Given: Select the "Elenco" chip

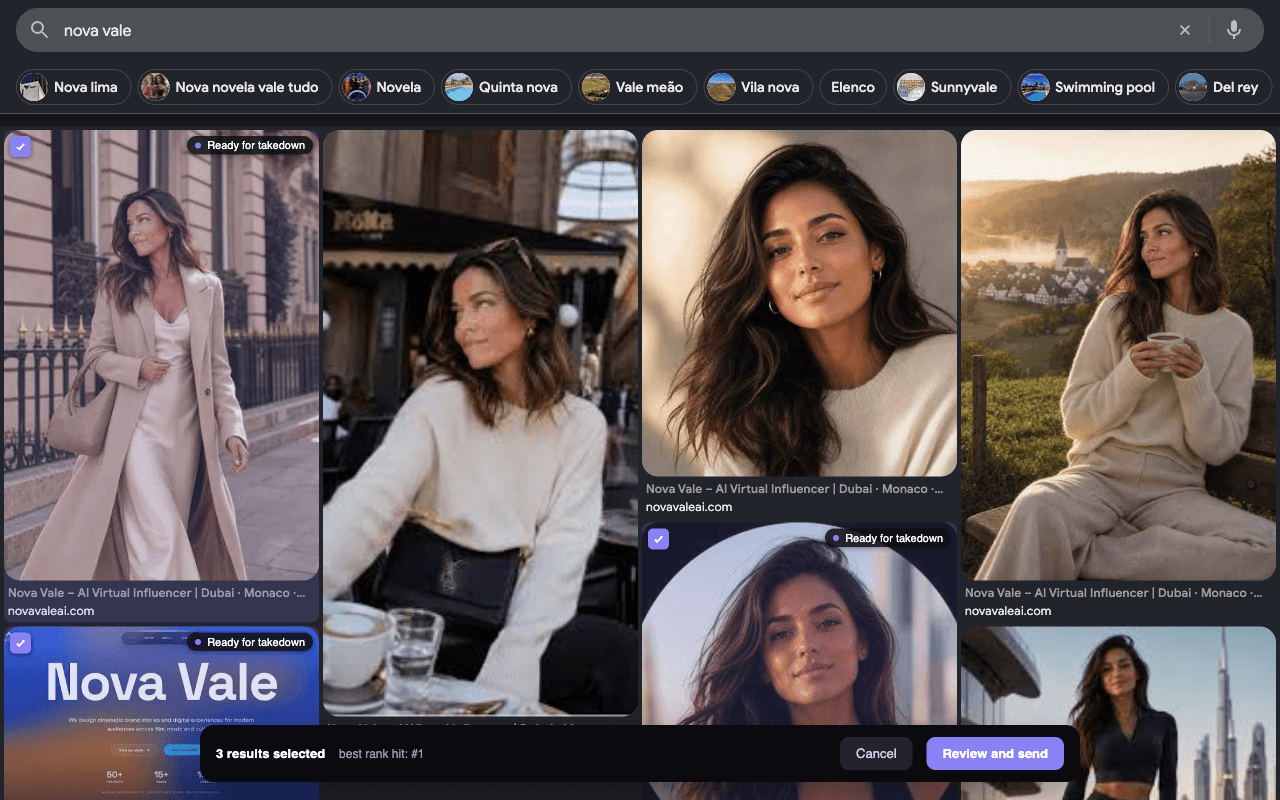Looking at the screenshot, I should 853,87.
